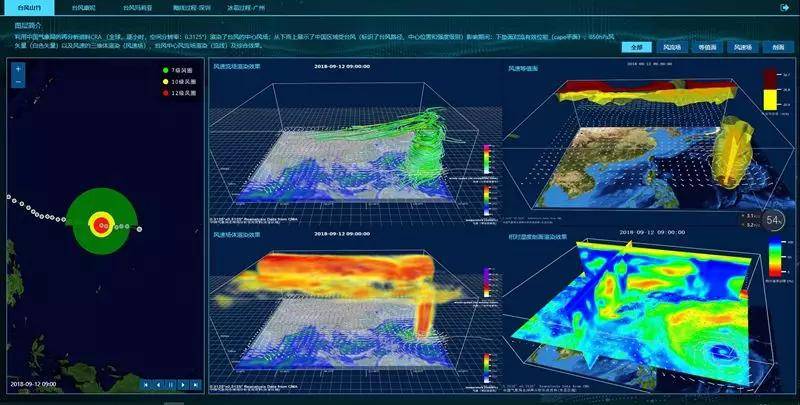
Task: Click the 54 circular gauge indicator
Action: (x=775, y=219)
